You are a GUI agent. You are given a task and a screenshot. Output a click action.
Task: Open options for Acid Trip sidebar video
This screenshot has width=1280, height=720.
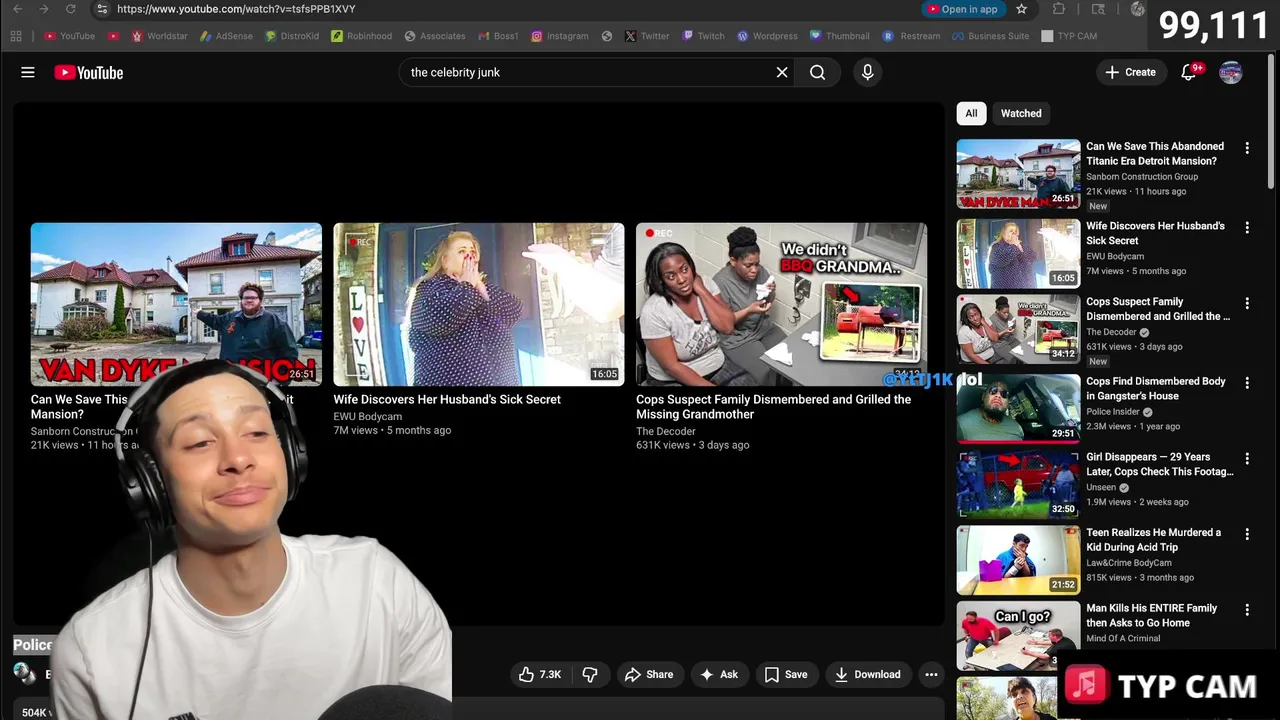(x=1247, y=534)
